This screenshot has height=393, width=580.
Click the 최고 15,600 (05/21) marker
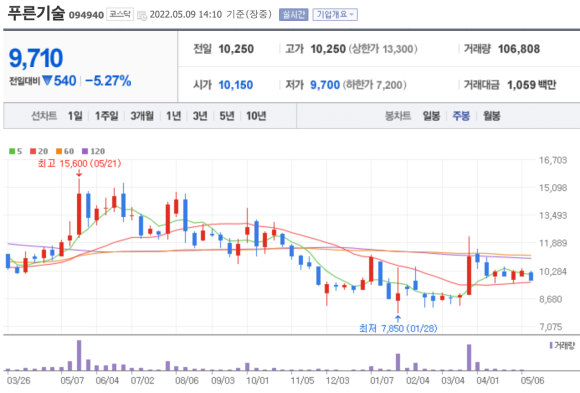click(80, 164)
